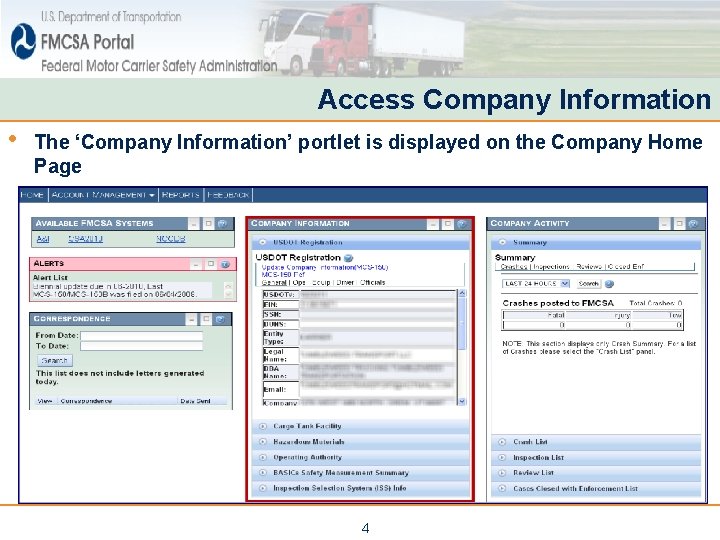Open help for the Correspondence portlet
Image resolution: width=720 pixels, height=540 pixels.
tap(220, 319)
